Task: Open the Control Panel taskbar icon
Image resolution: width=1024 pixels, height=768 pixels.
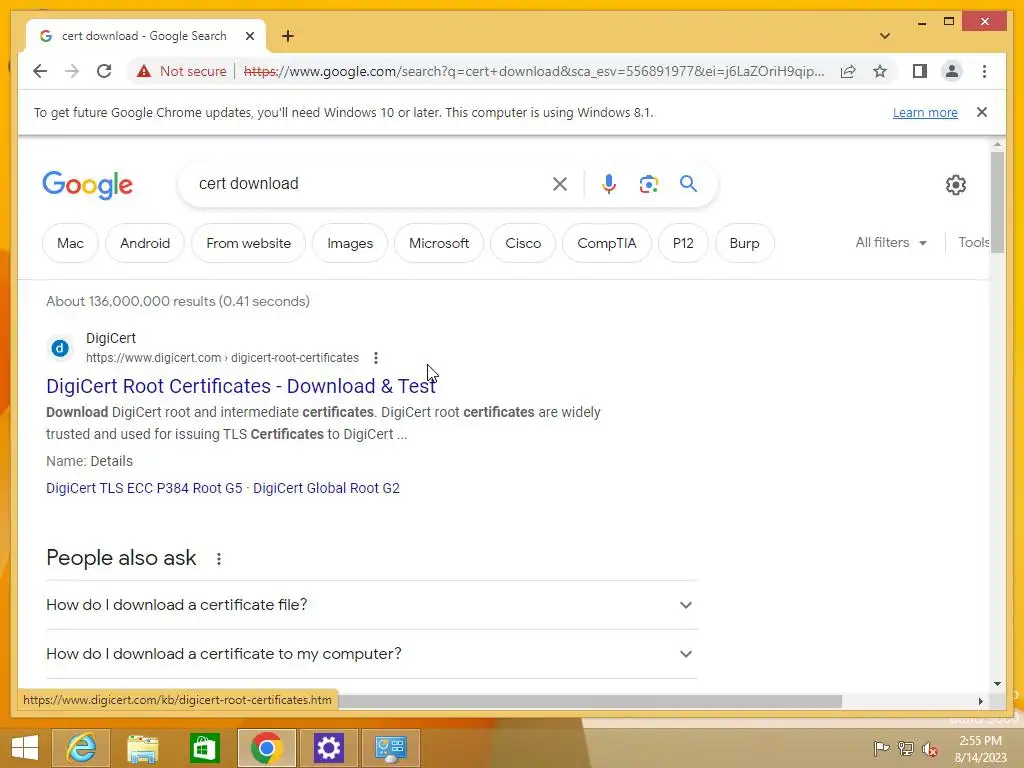Action: pyautogui.click(x=391, y=748)
